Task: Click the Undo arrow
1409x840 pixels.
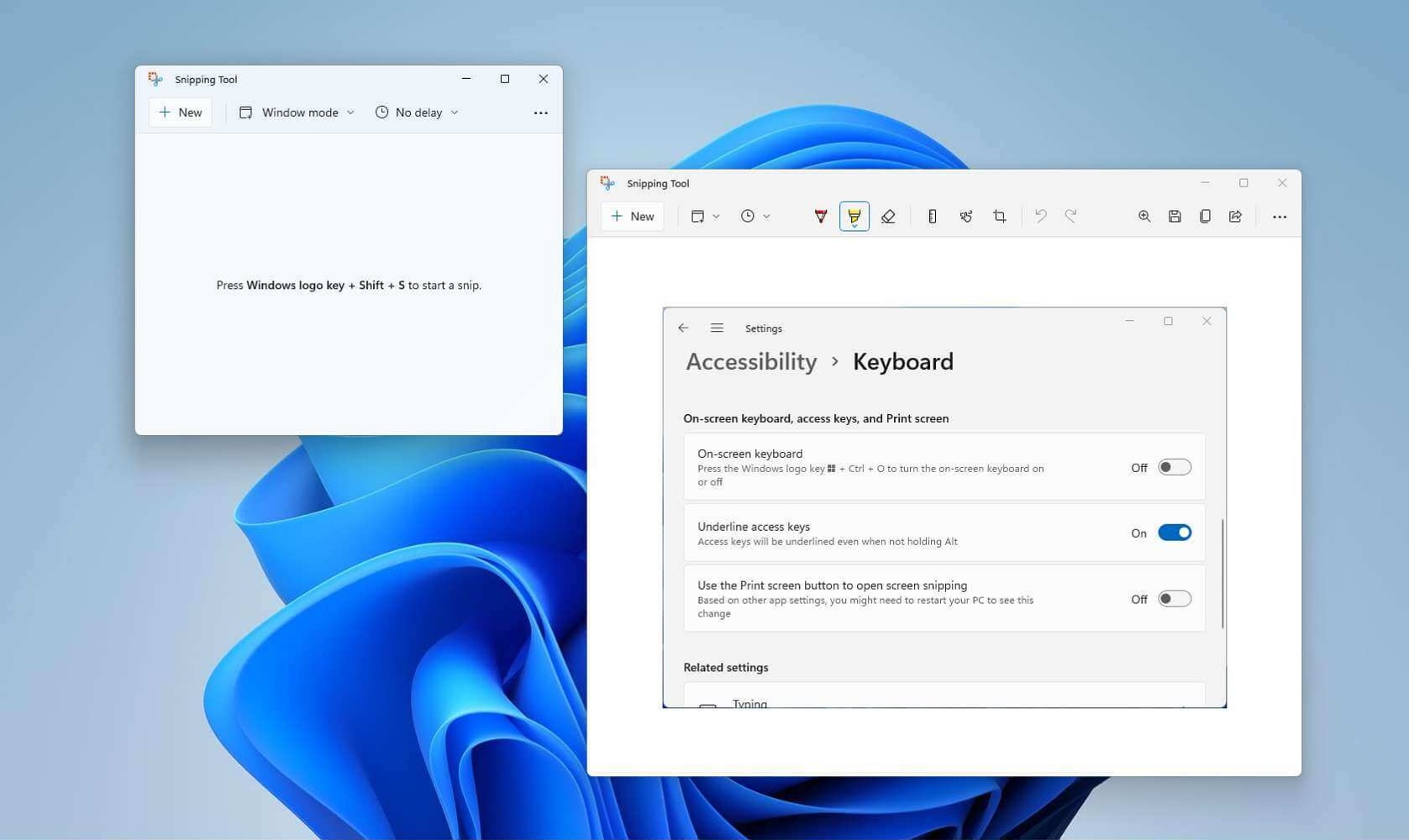Action: 1040,217
